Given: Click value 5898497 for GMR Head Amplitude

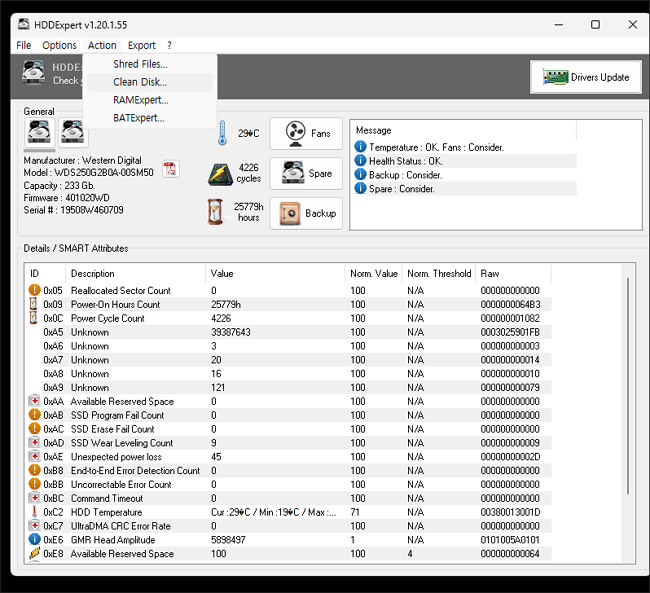Looking at the screenshot, I should [228, 540].
